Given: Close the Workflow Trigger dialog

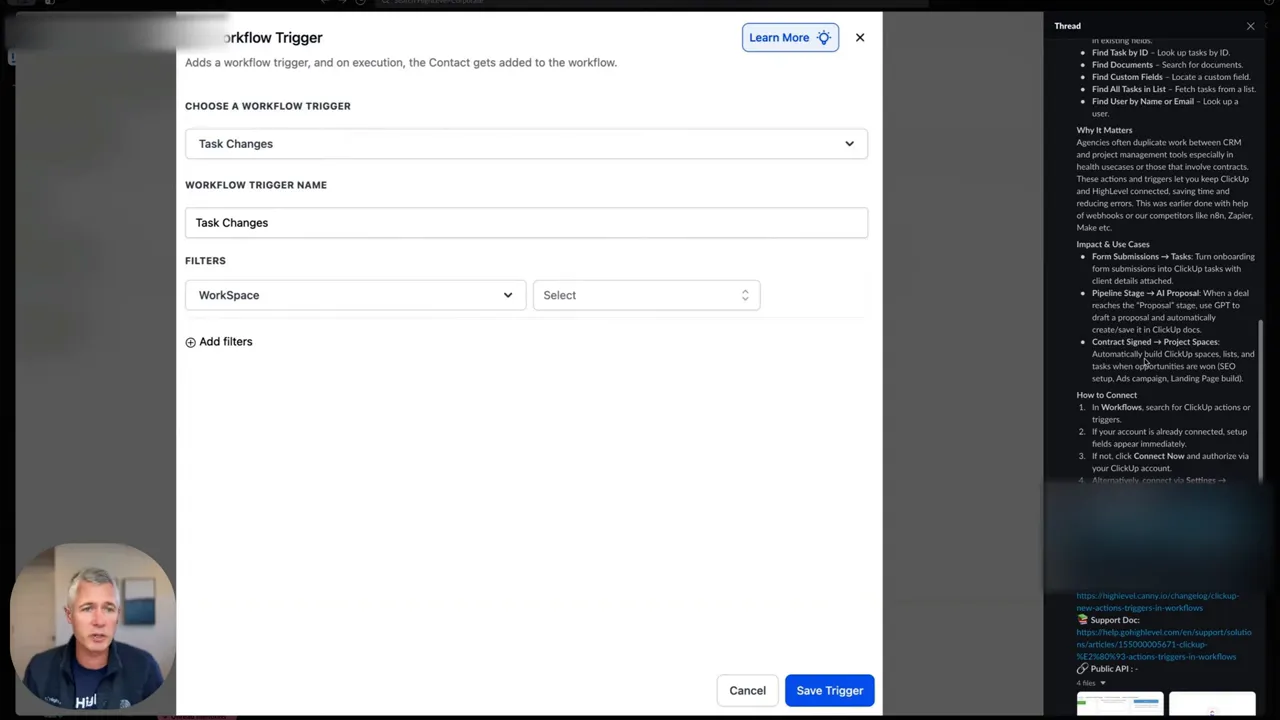Looking at the screenshot, I should click(x=860, y=38).
